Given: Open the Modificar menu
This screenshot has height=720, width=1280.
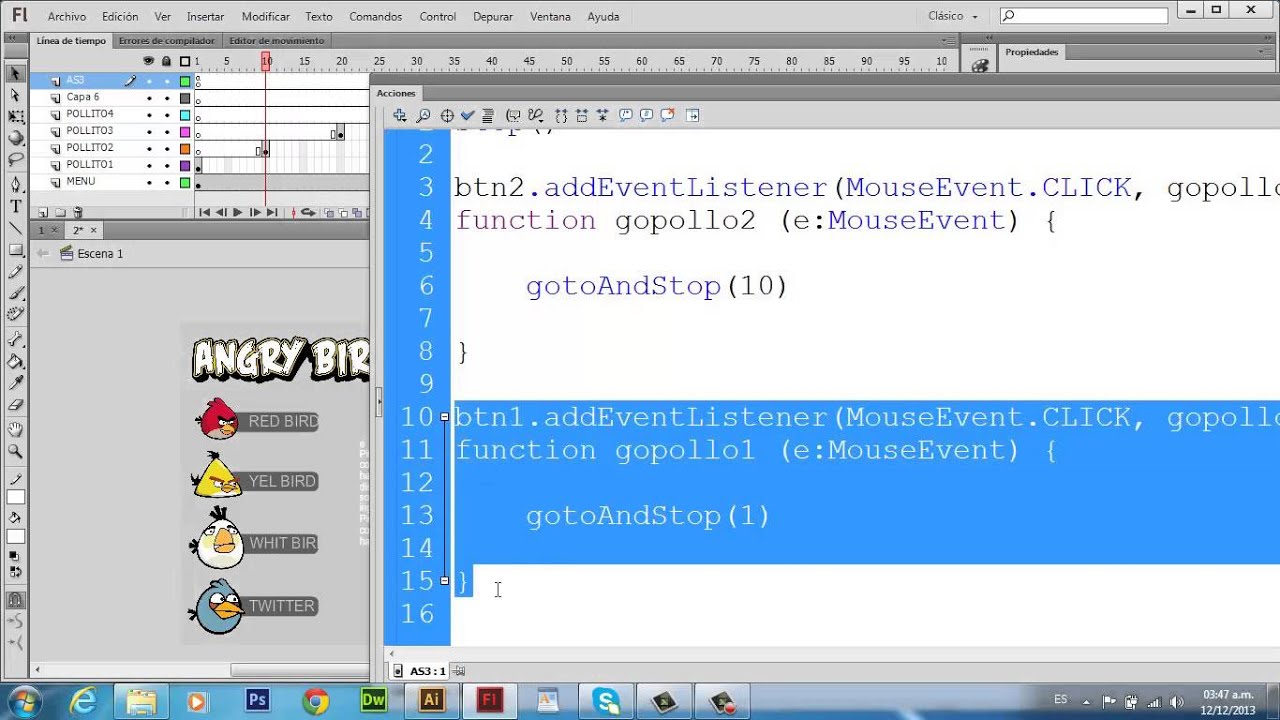Looking at the screenshot, I should [266, 17].
